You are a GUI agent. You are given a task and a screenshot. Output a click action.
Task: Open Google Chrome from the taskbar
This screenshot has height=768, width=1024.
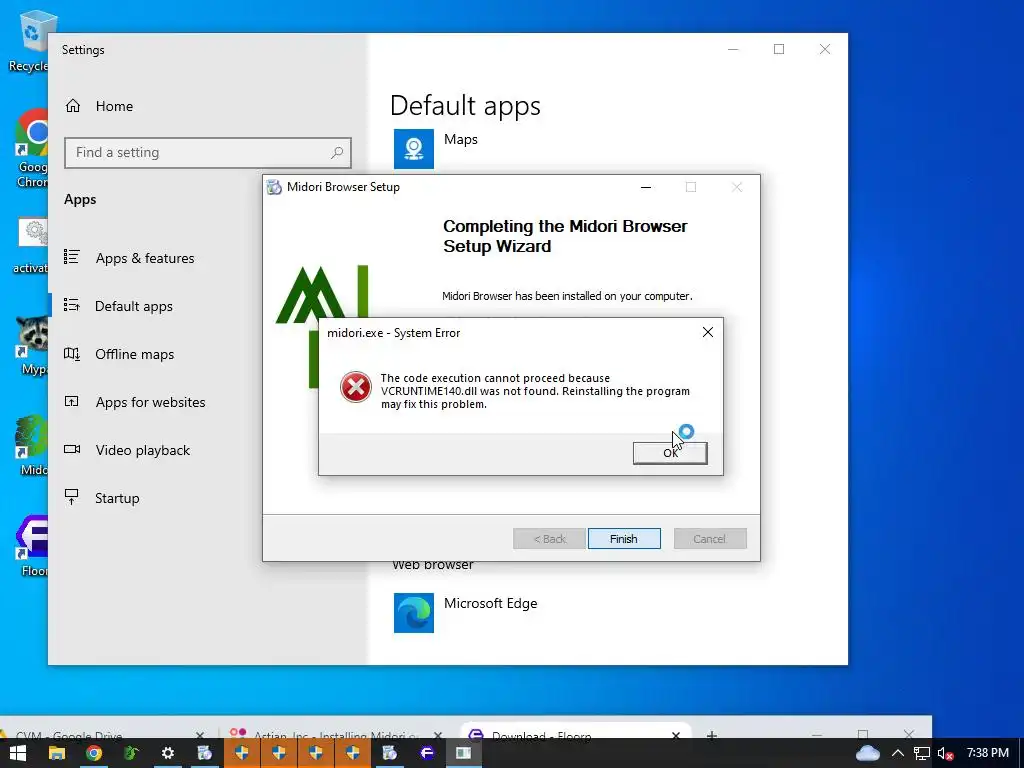click(94, 753)
